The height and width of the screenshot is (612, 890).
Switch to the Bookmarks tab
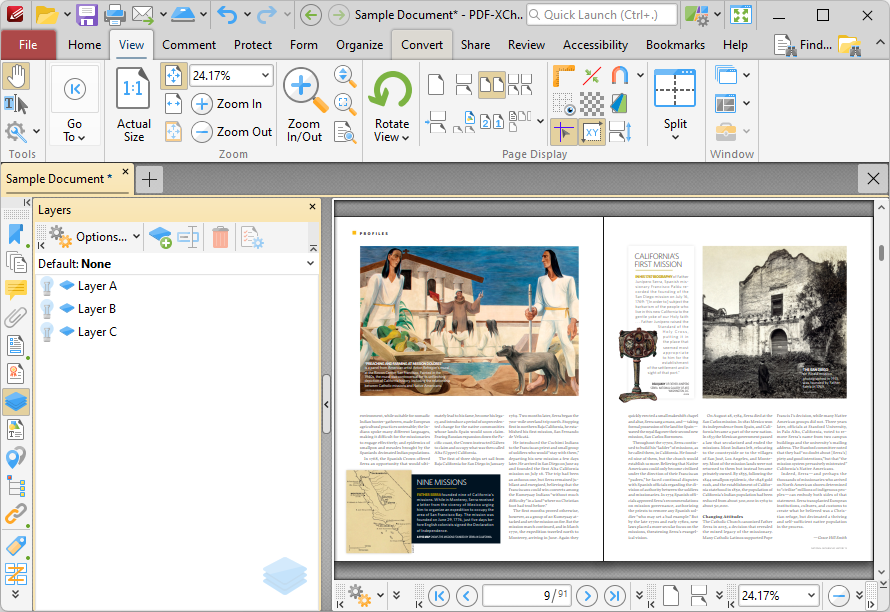675,45
